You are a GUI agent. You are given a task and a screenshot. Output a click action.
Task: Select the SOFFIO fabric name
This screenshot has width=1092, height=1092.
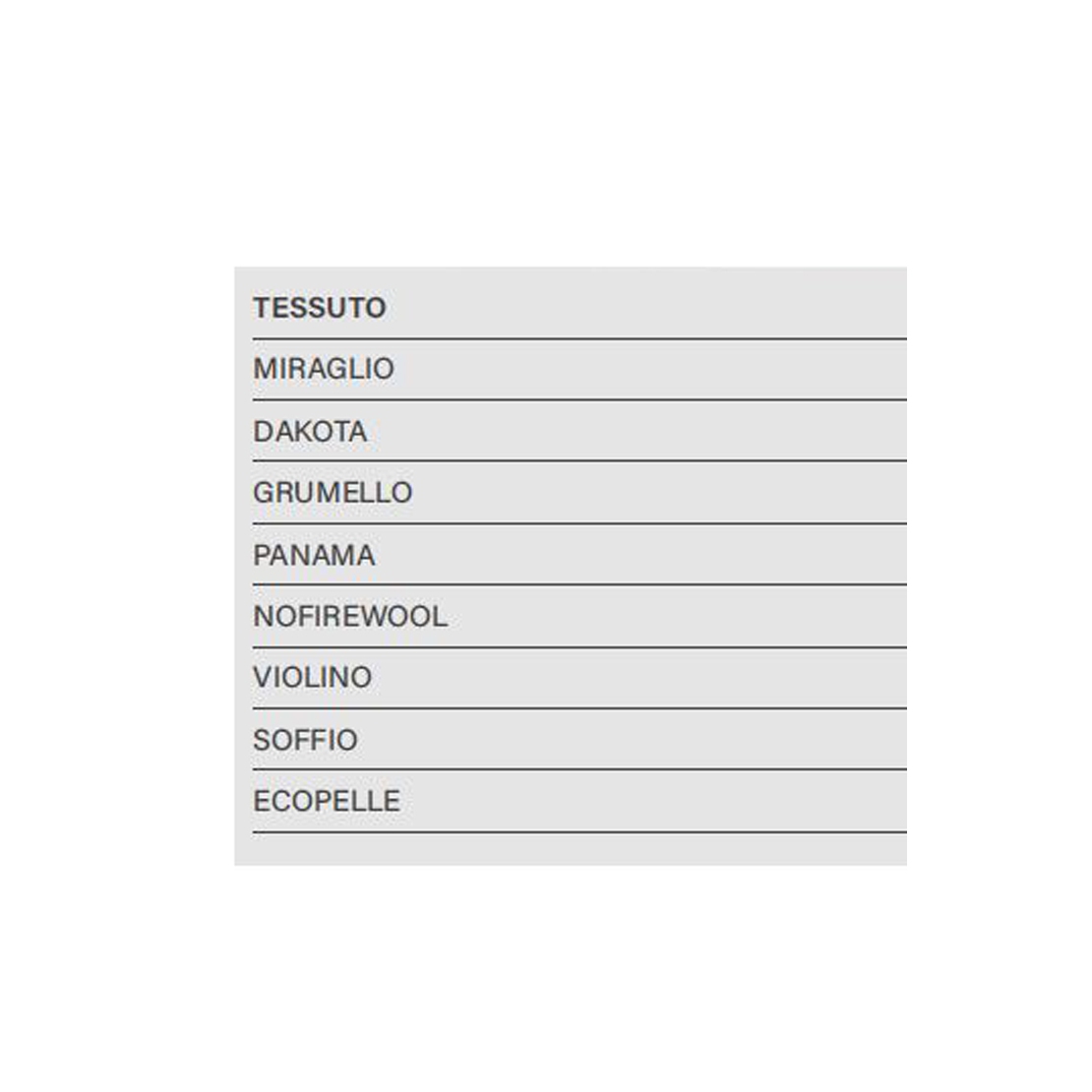coord(306,741)
